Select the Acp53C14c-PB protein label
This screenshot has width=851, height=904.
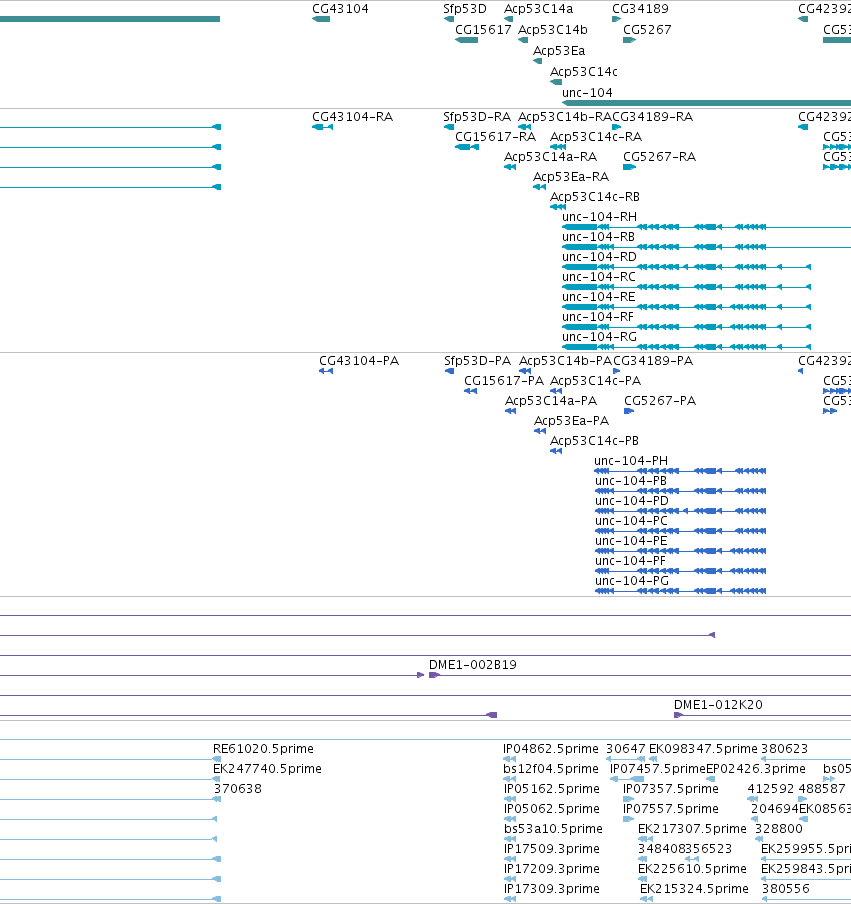[x=594, y=440]
